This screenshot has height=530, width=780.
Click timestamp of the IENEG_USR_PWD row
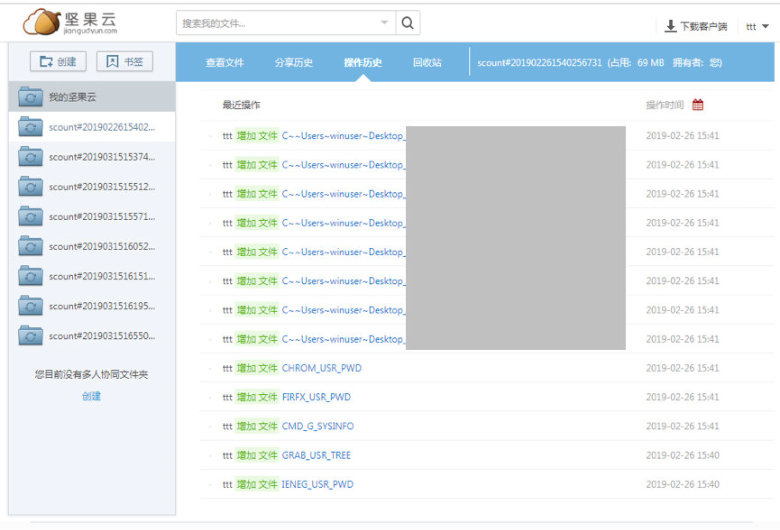point(682,485)
